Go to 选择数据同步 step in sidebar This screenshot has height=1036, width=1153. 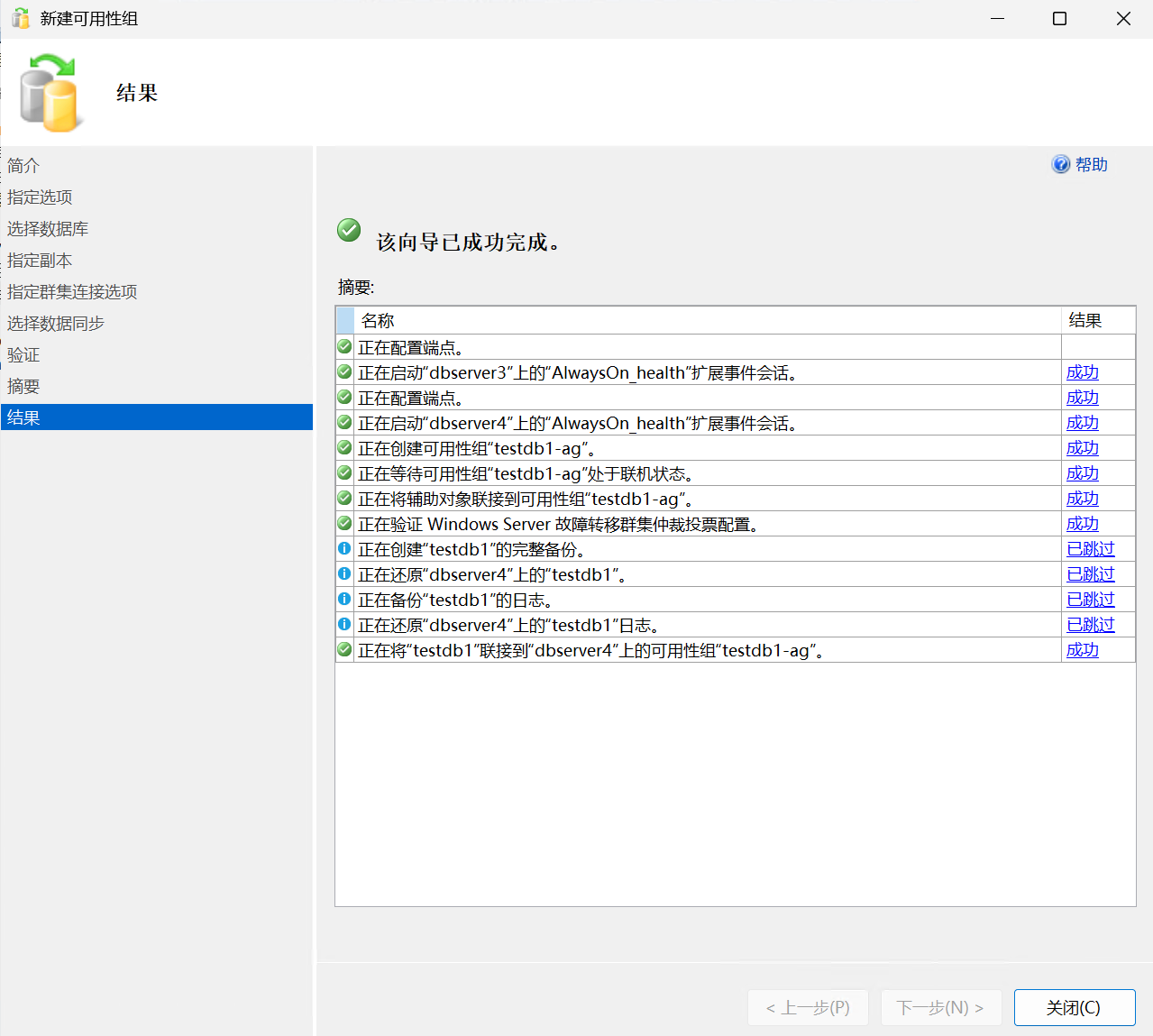click(56, 324)
